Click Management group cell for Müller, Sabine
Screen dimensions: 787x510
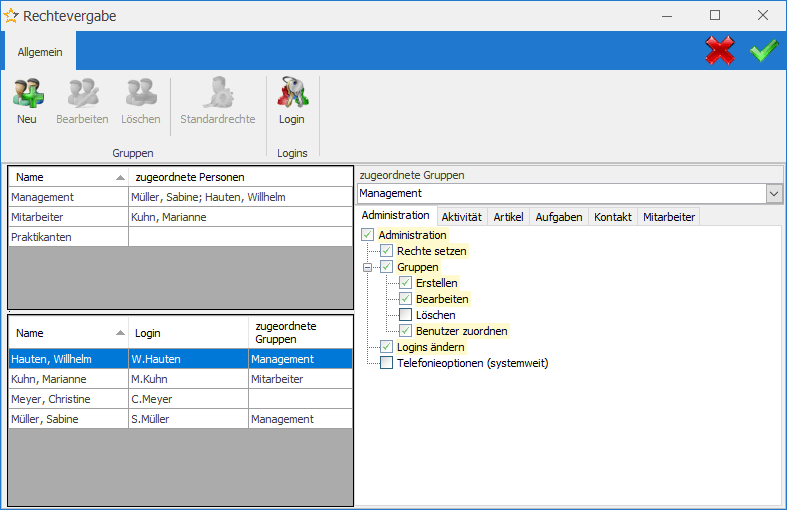pyautogui.click(x=301, y=419)
